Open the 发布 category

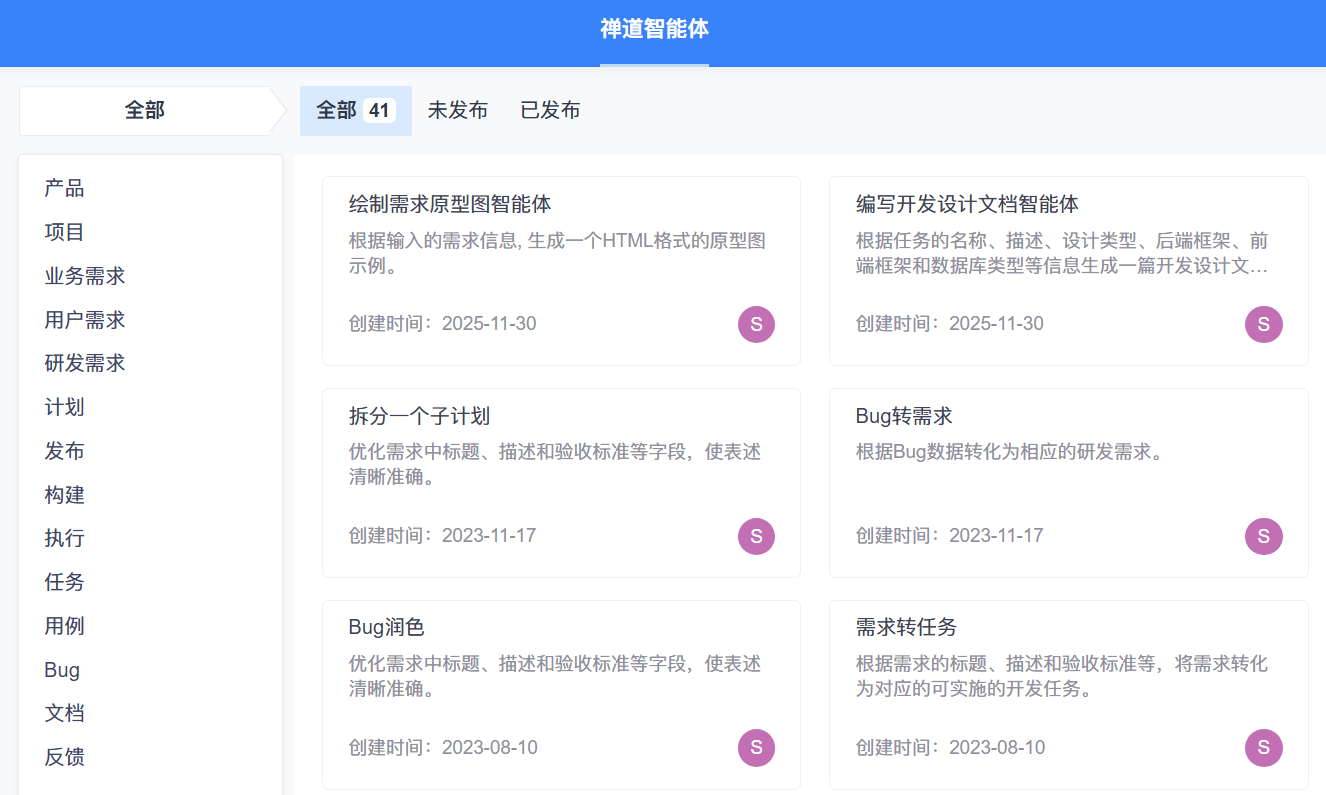(x=64, y=451)
